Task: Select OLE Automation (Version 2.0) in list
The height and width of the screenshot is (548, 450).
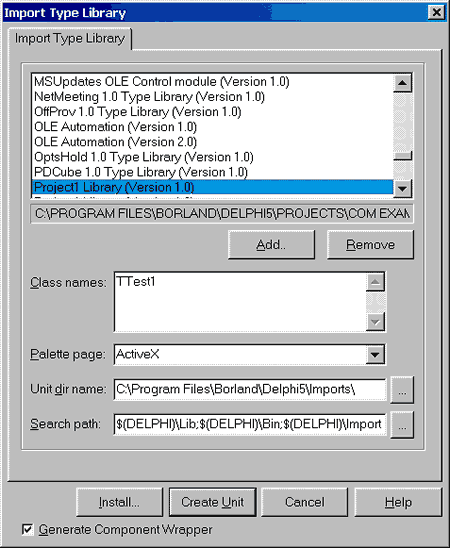Action: click(x=116, y=142)
